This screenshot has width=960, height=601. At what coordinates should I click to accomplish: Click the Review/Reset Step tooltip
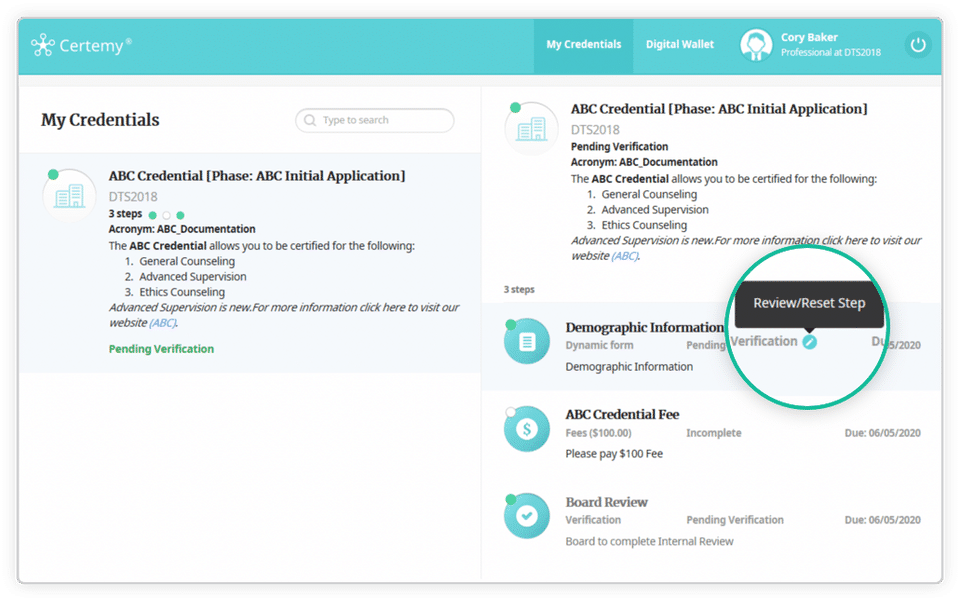pos(809,304)
